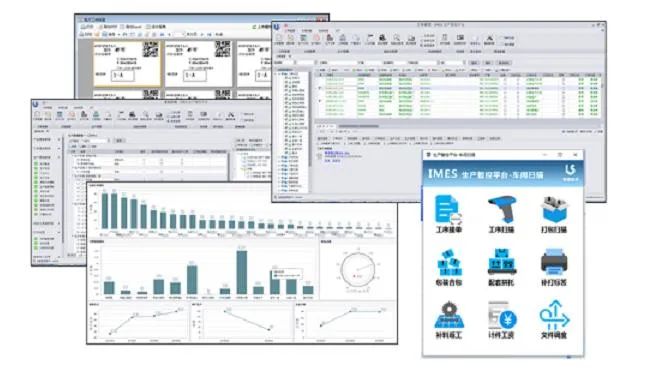
Task: Open the 打包扫描 open-box icon
Action: point(554,209)
